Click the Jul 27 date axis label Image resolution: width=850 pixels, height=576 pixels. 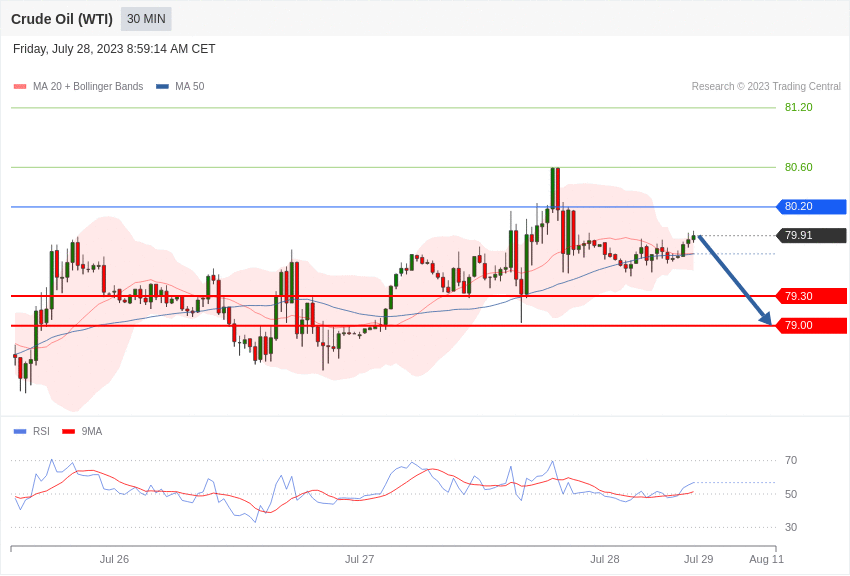click(359, 559)
